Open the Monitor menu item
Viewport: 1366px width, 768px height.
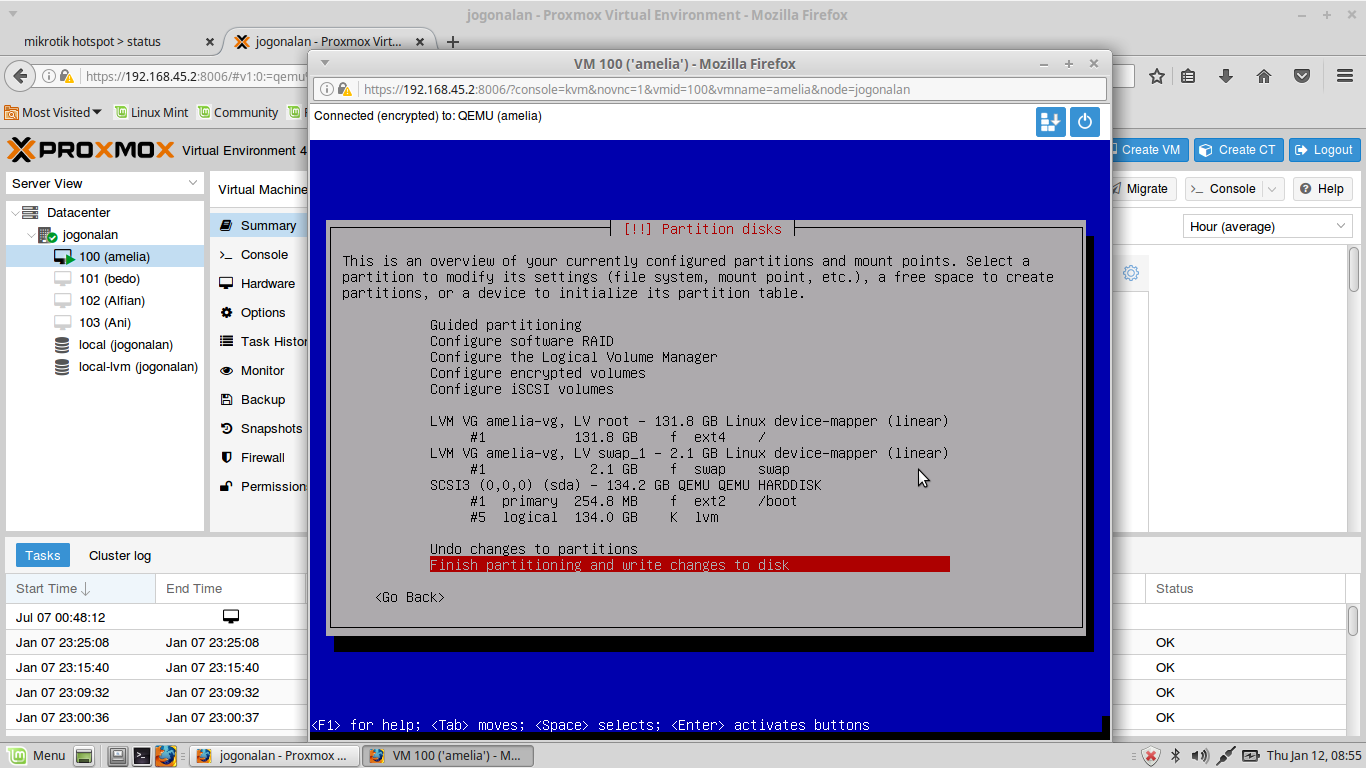click(259, 371)
